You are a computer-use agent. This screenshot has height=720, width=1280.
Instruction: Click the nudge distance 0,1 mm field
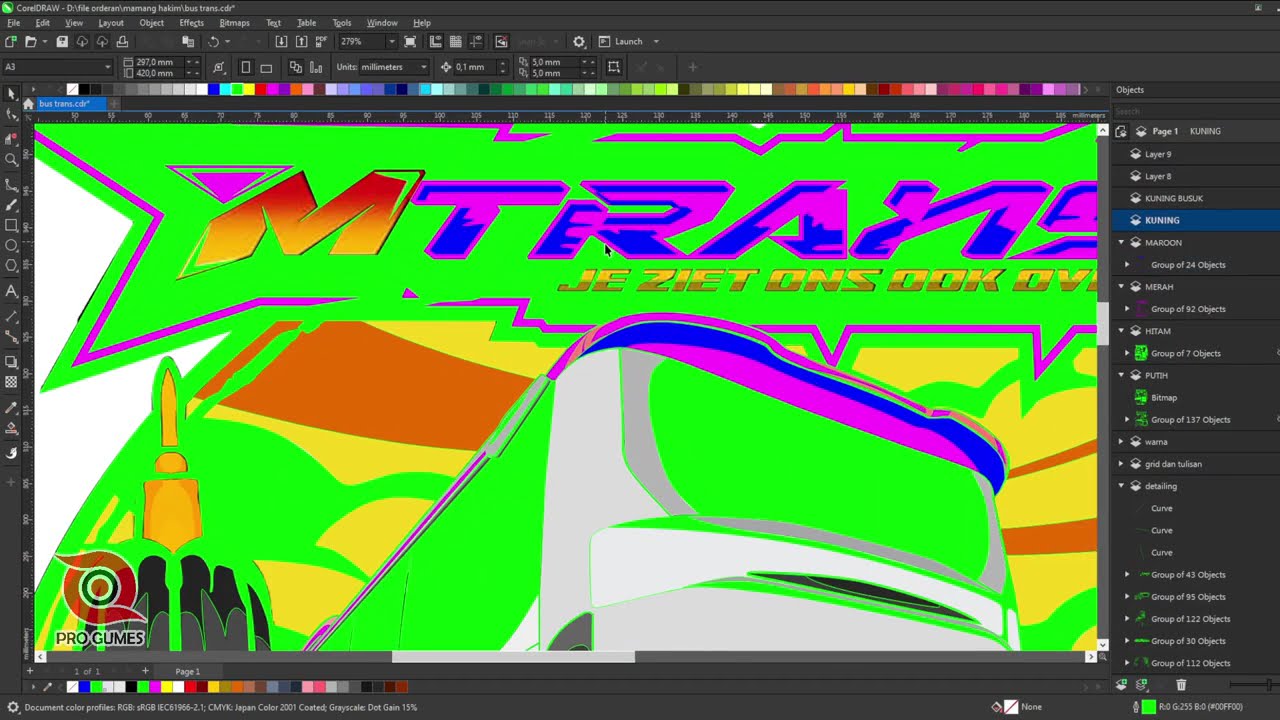(x=473, y=67)
